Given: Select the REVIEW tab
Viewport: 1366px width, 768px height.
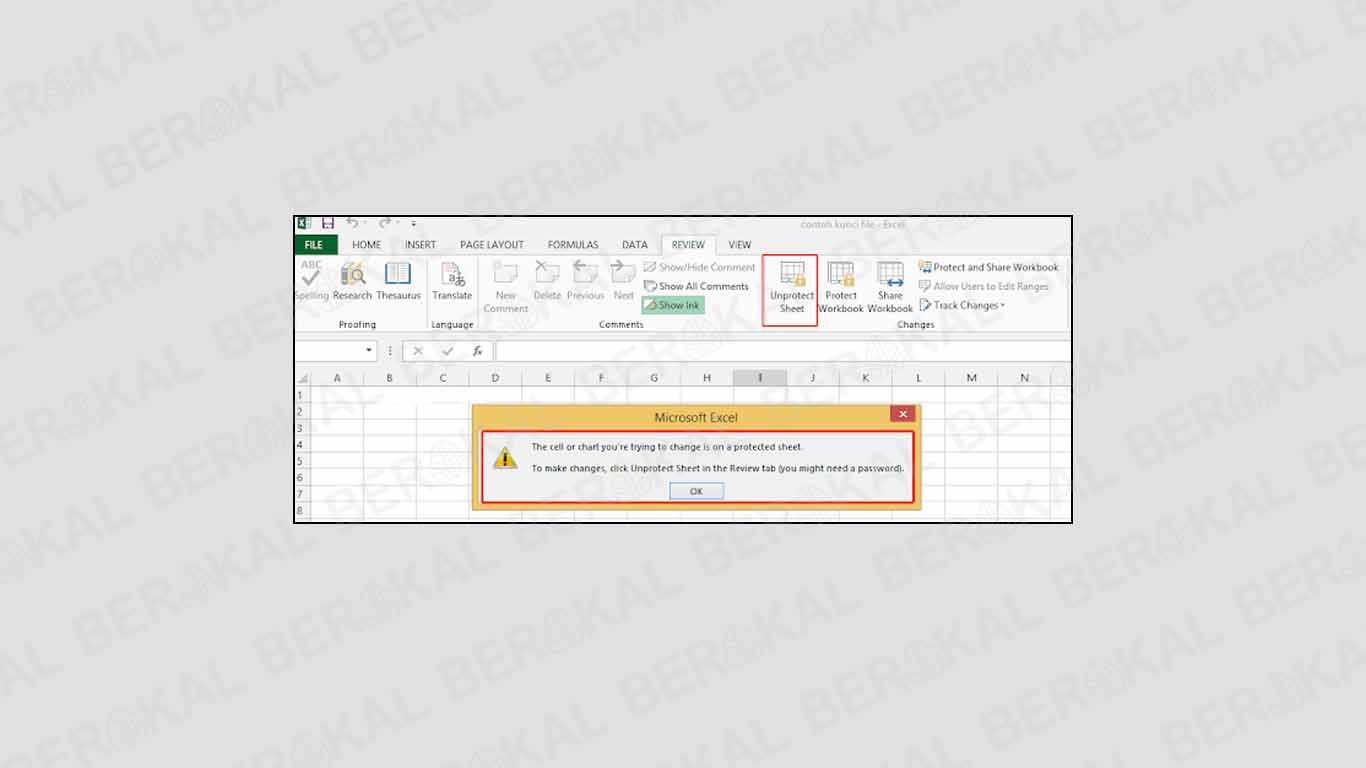Looking at the screenshot, I should point(688,244).
